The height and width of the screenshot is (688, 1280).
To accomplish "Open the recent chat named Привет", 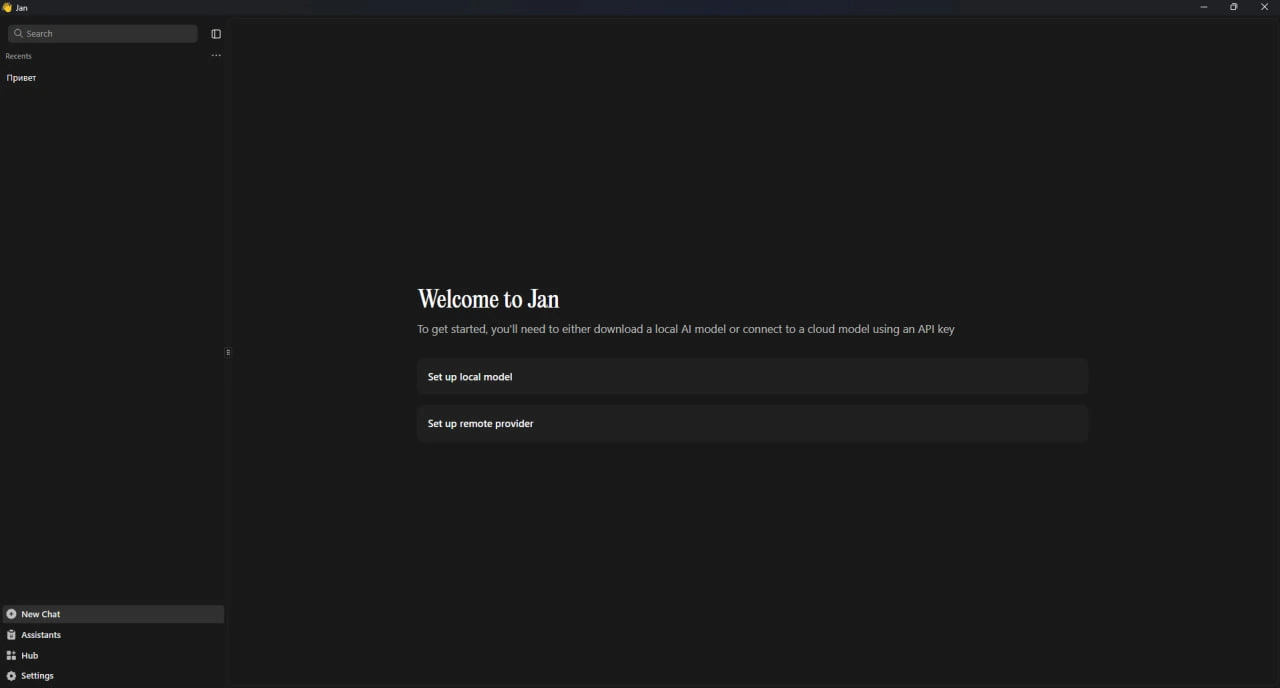I will coord(22,78).
